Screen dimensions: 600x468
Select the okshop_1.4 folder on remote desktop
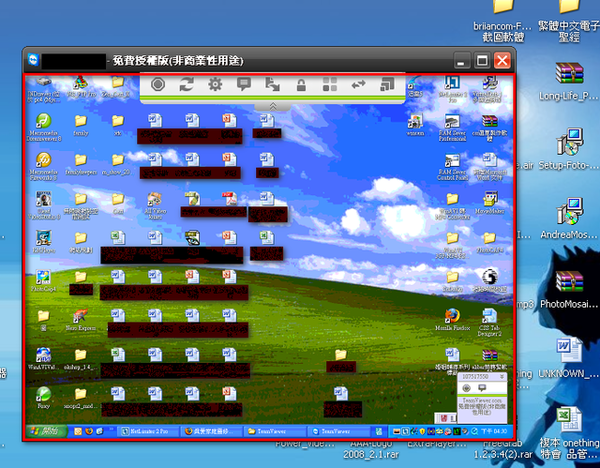pyautogui.click(x=81, y=359)
